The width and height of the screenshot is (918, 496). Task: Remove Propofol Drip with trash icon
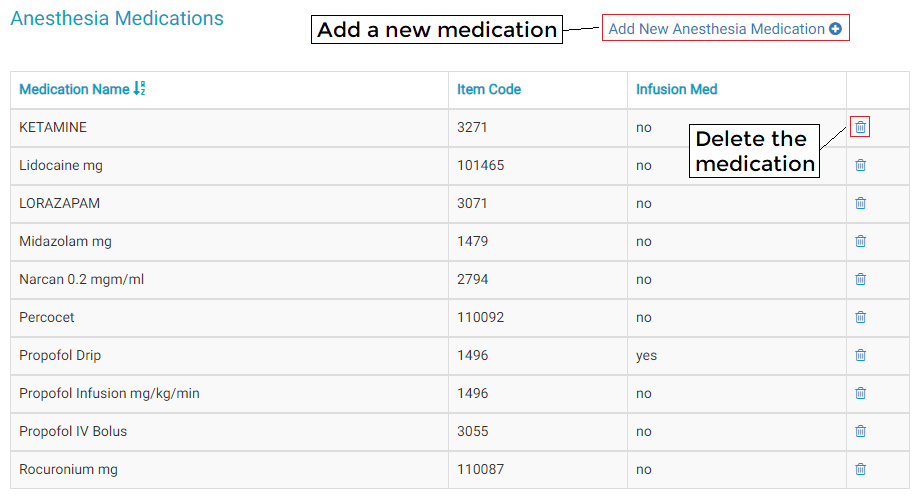click(860, 355)
